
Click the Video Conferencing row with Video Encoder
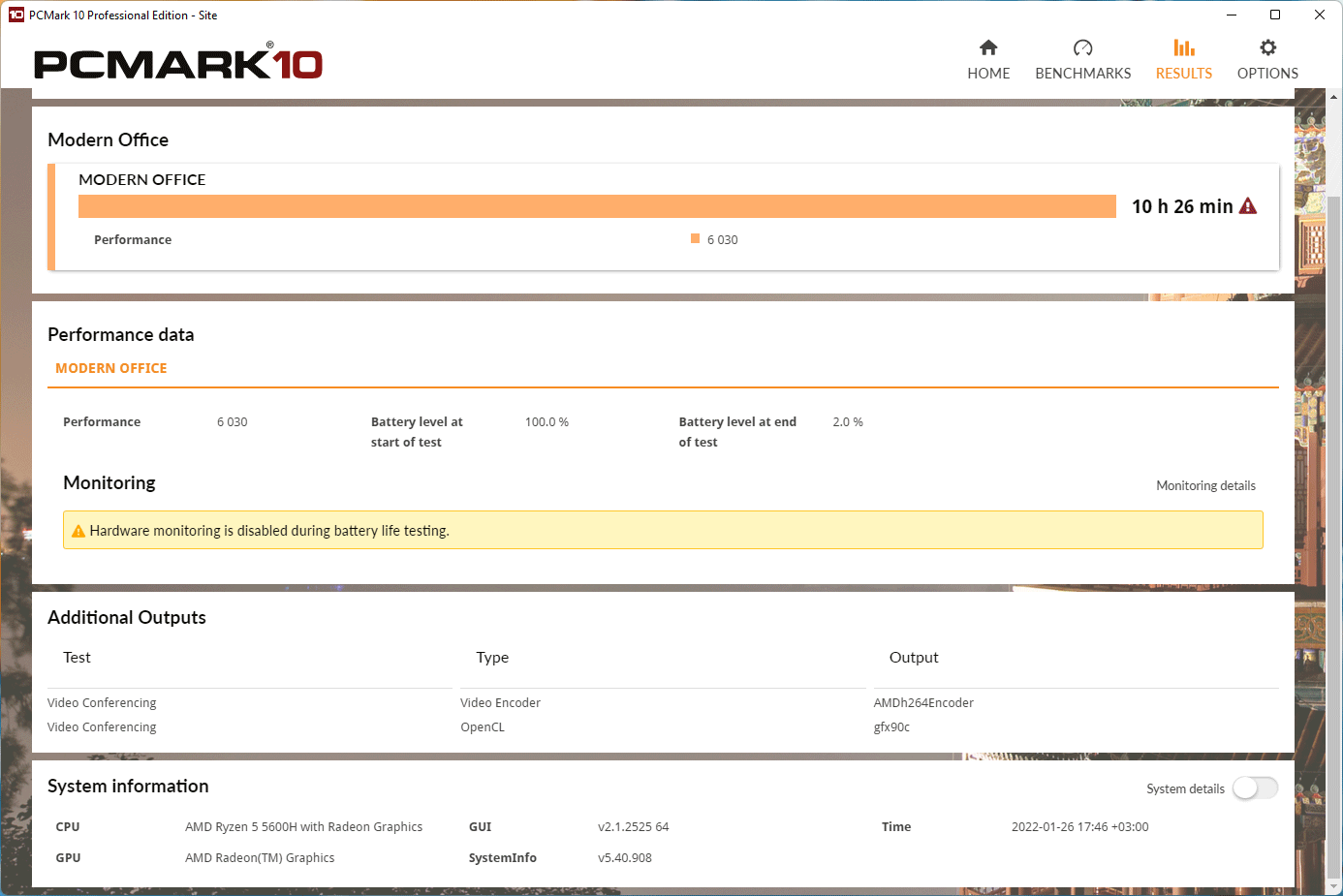tap(102, 702)
